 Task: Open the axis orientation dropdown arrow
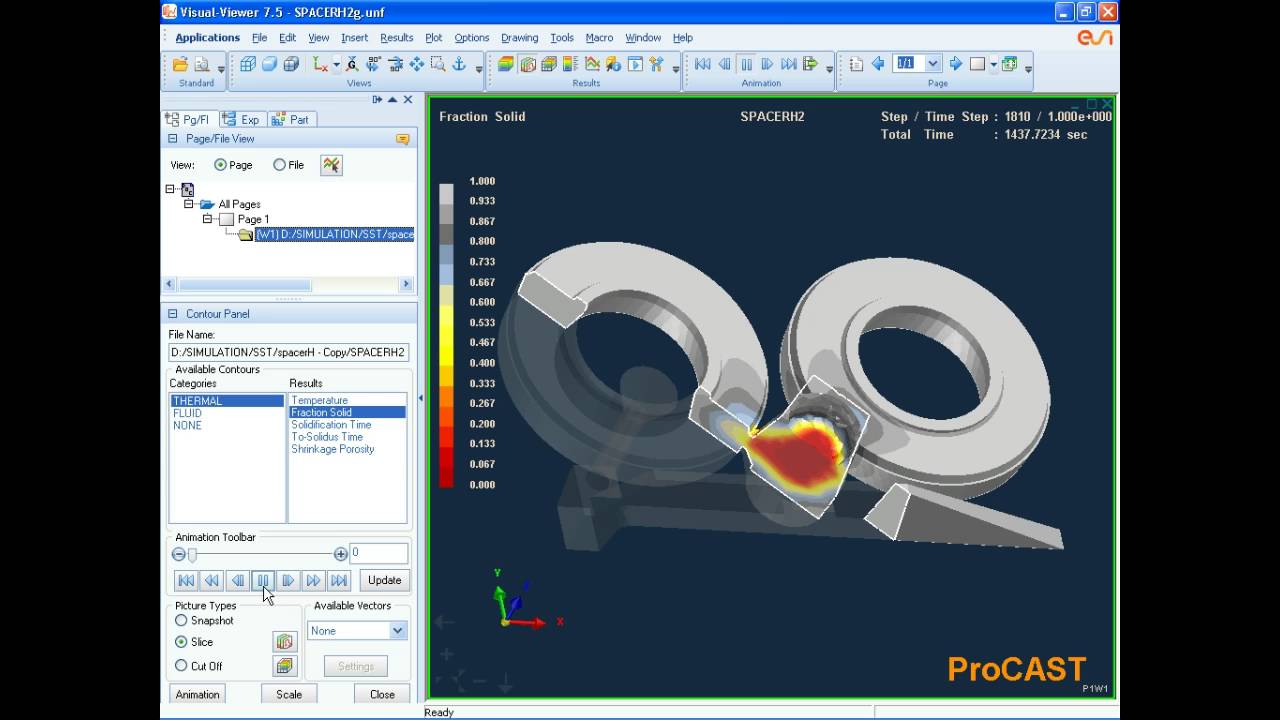[x=336, y=65]
